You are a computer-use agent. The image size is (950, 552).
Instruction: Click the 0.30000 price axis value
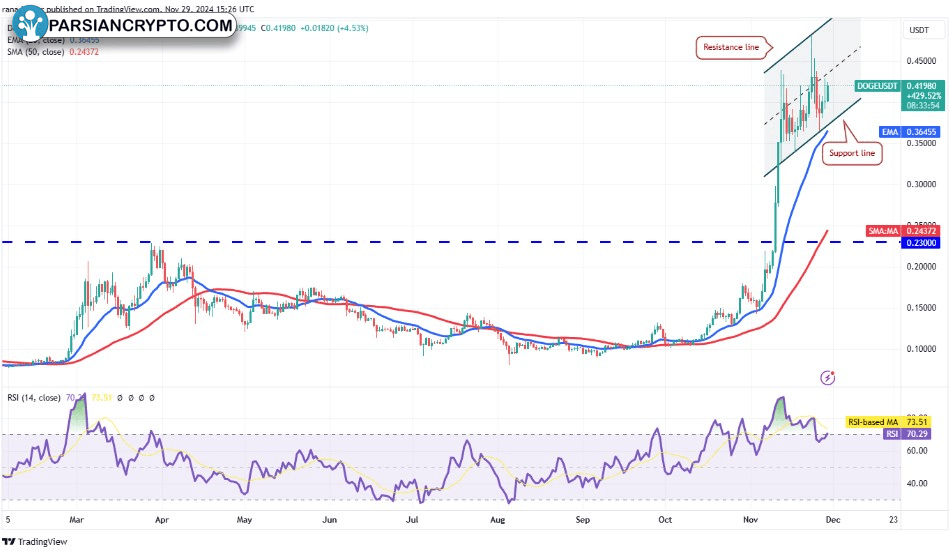coord(921,184)
